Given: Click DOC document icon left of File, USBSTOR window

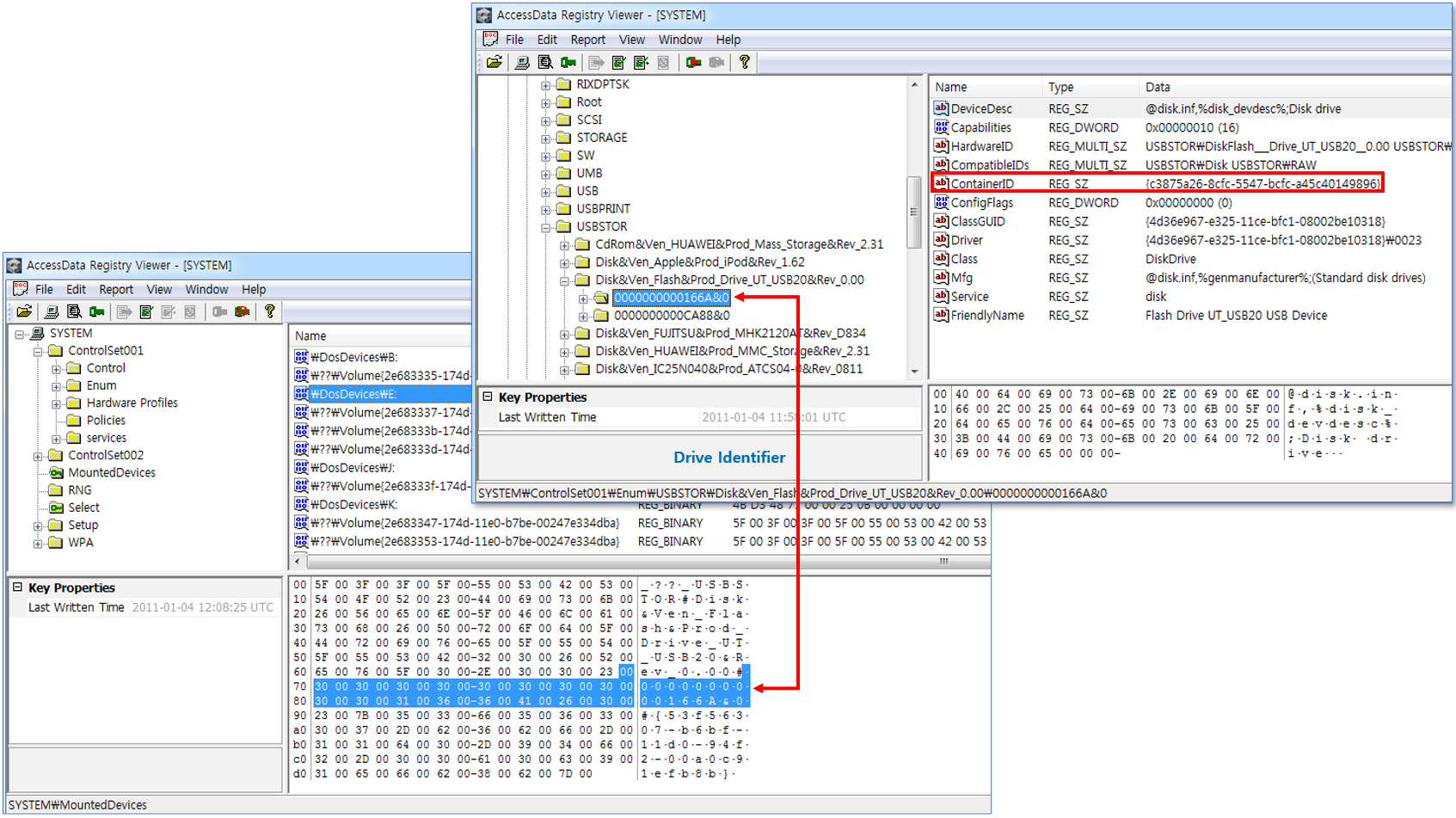Looking at the screenshot, I should [490, 39].
